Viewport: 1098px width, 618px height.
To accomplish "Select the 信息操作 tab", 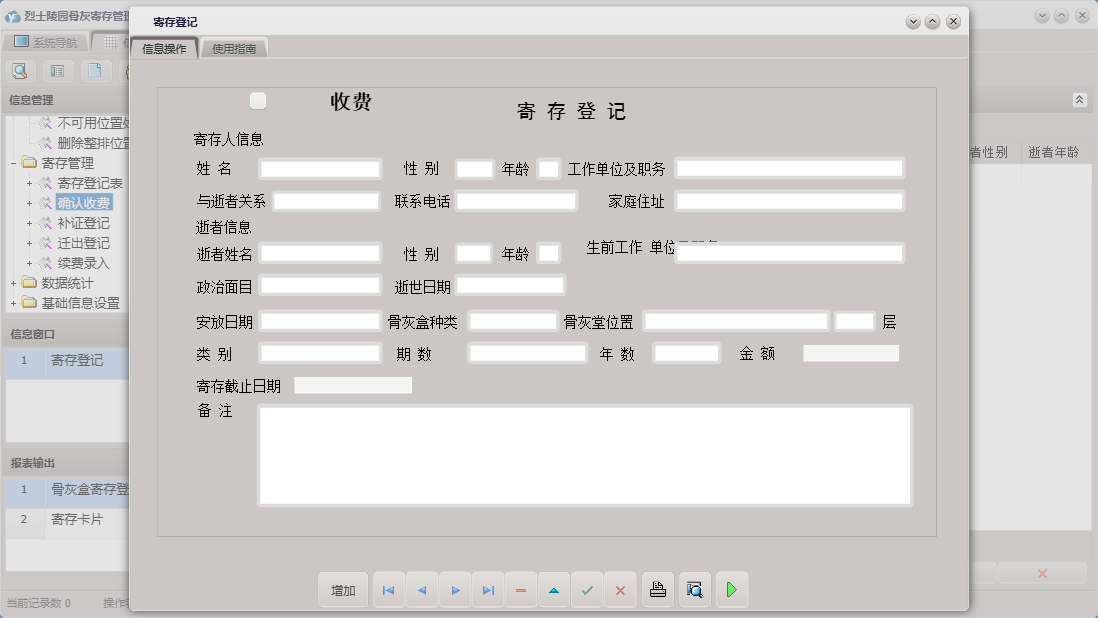I will (x=162, y=46).
